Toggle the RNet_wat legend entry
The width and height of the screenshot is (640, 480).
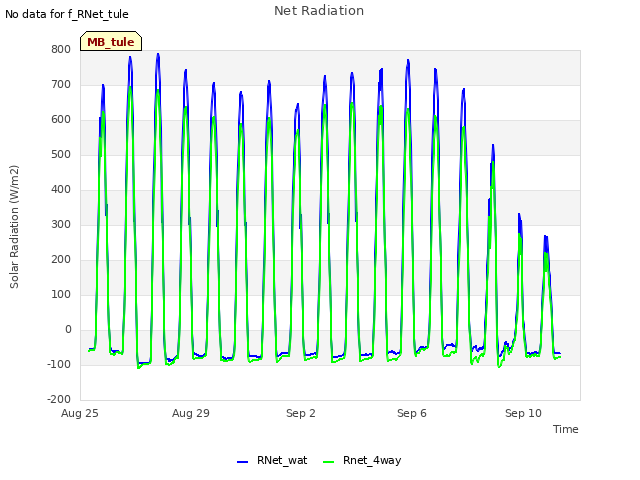tap(272, 460)
